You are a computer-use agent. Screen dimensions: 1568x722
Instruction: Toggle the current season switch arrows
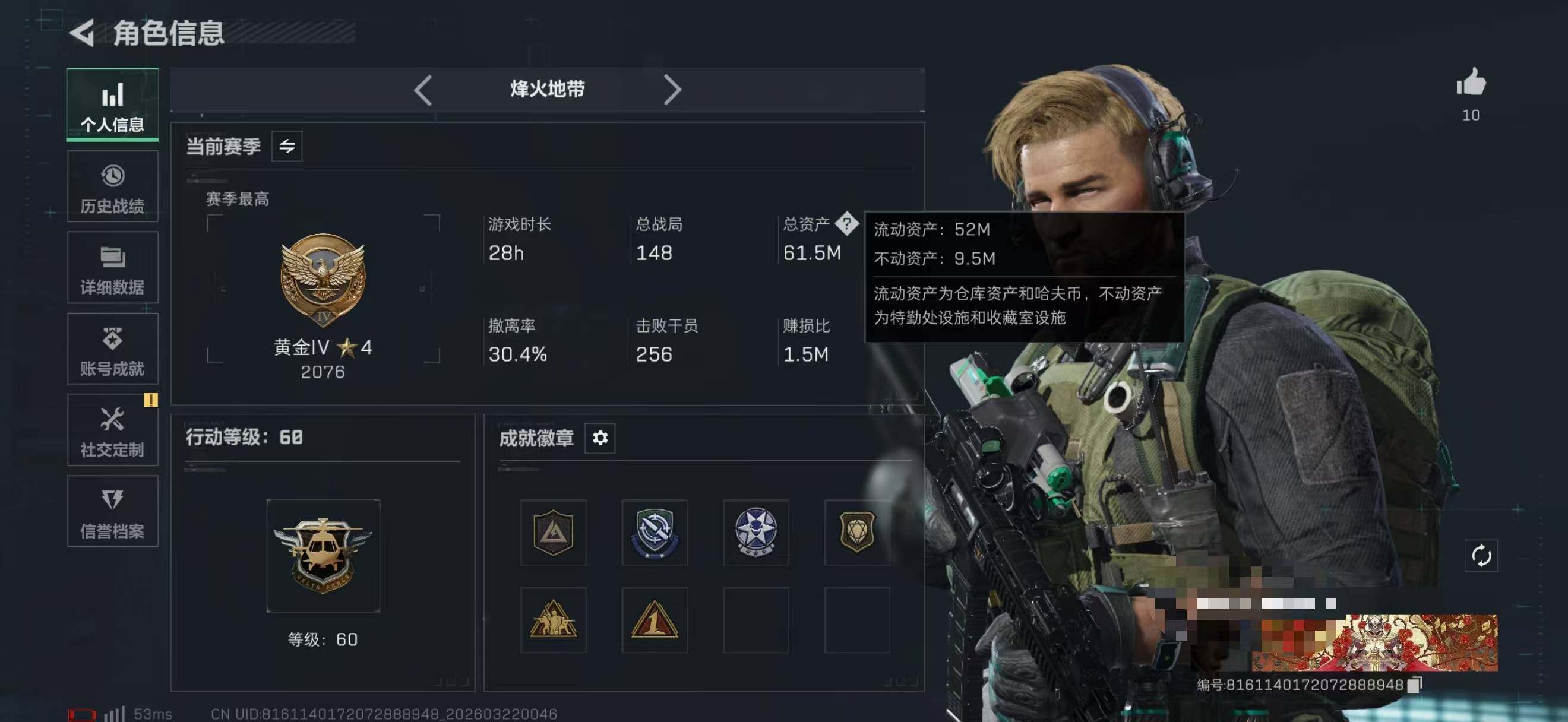click(287, 146)
